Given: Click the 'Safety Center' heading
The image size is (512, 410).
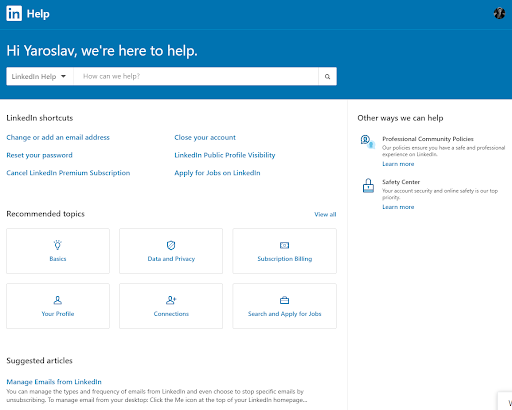Looking at the screenshot, I should click(401, 182).
